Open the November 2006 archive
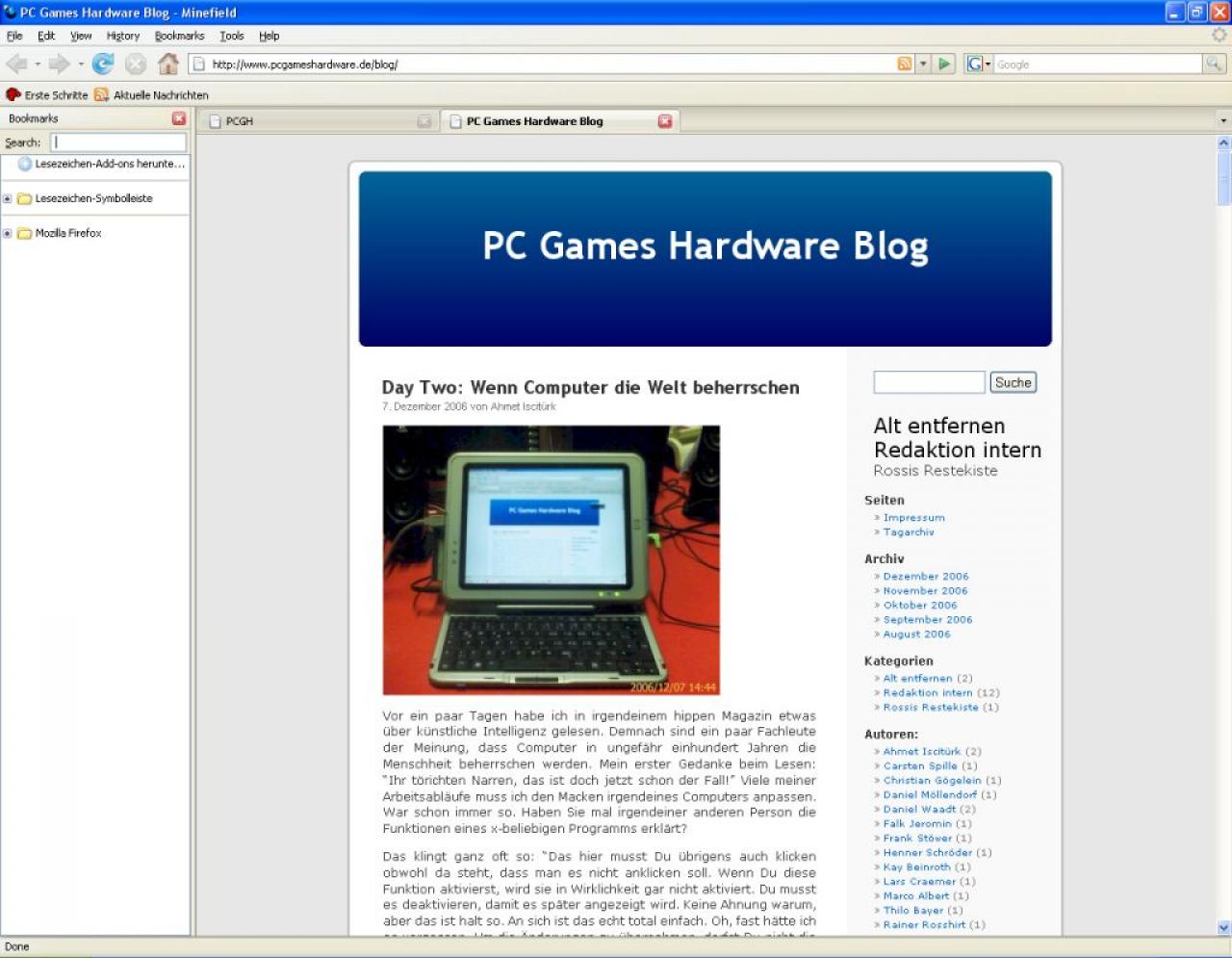Viewport: 1232px width, 958px height. coord(926,591)
